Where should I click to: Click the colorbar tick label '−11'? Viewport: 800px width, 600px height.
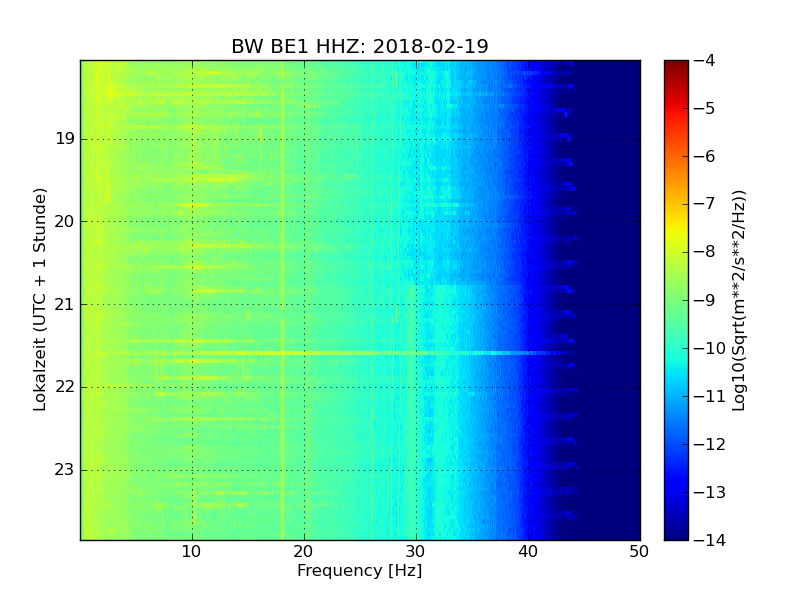coord(710,396)
